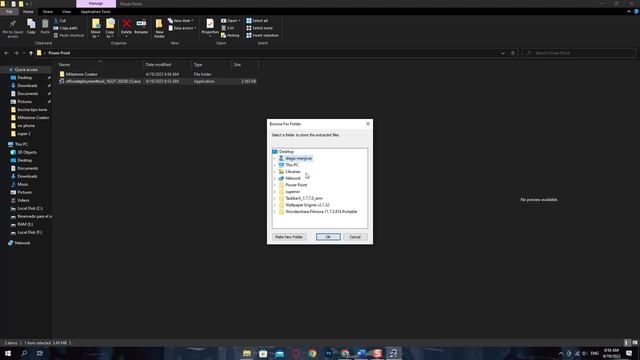Open the File menu tab
Viewport: 640px width, 360px height.
pos(9,12)
